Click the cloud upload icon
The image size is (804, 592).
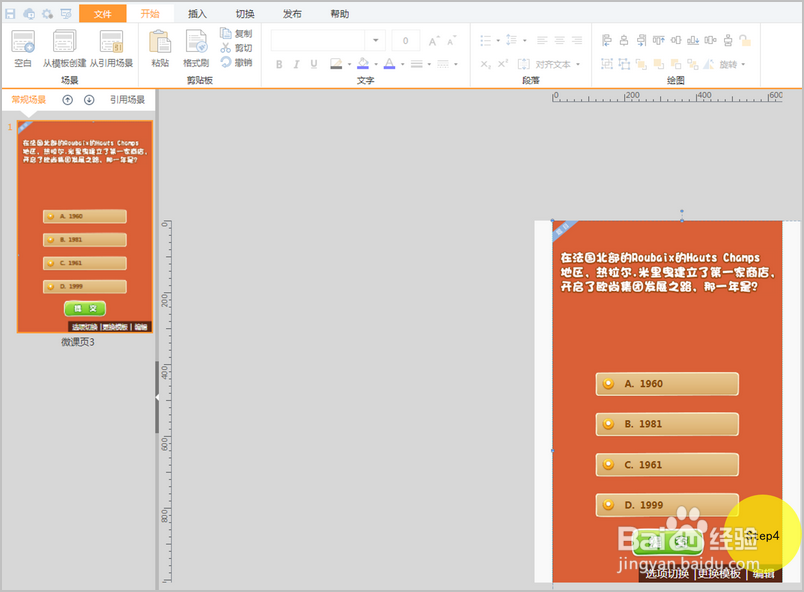click(29, 14)
